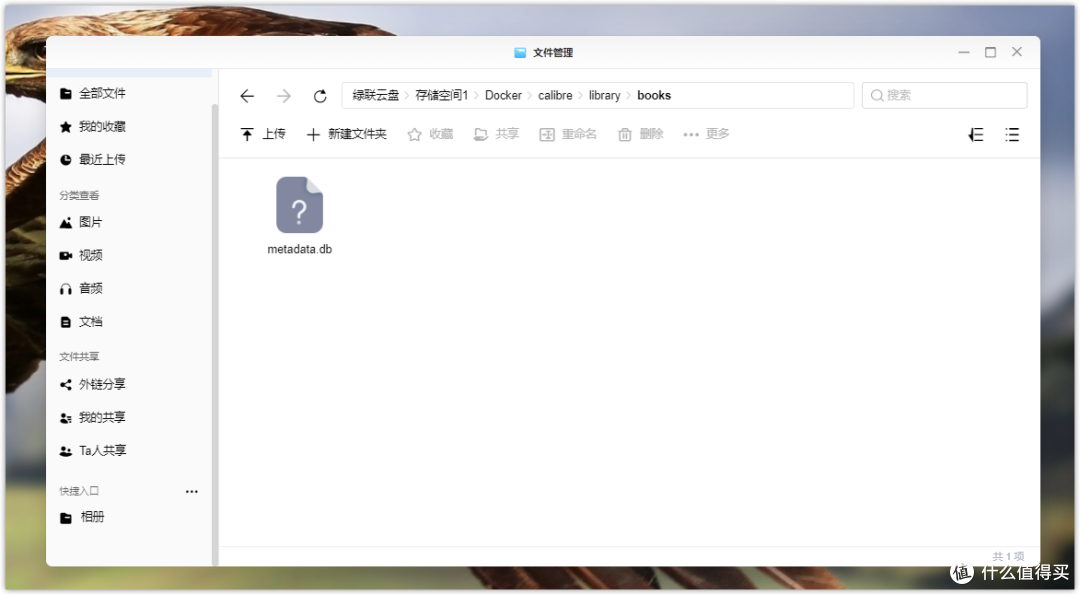Navigate to calibre in breadcrumb
This screenshot has width=1080, height=595.
pos(555,96)
